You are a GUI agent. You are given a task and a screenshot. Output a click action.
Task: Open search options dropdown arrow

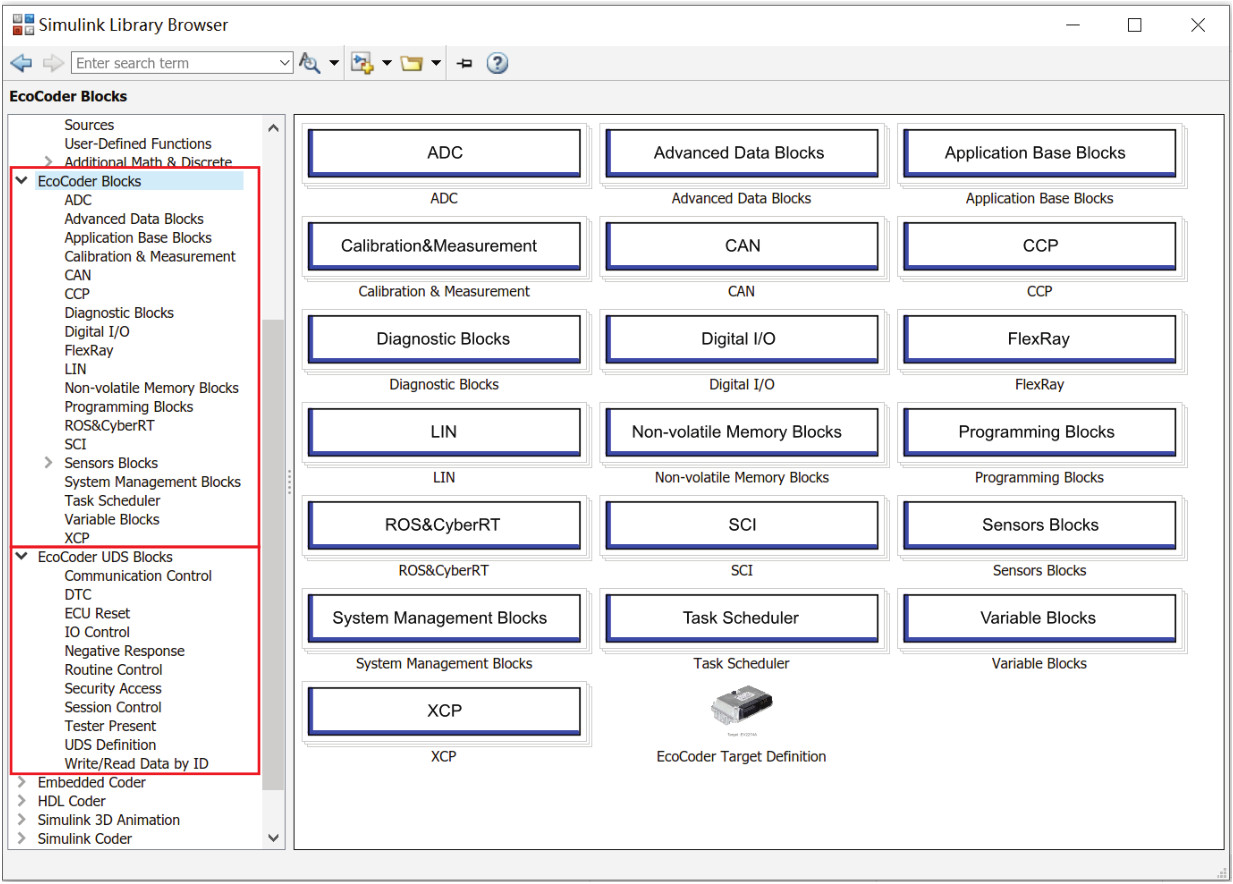point(334,63)
